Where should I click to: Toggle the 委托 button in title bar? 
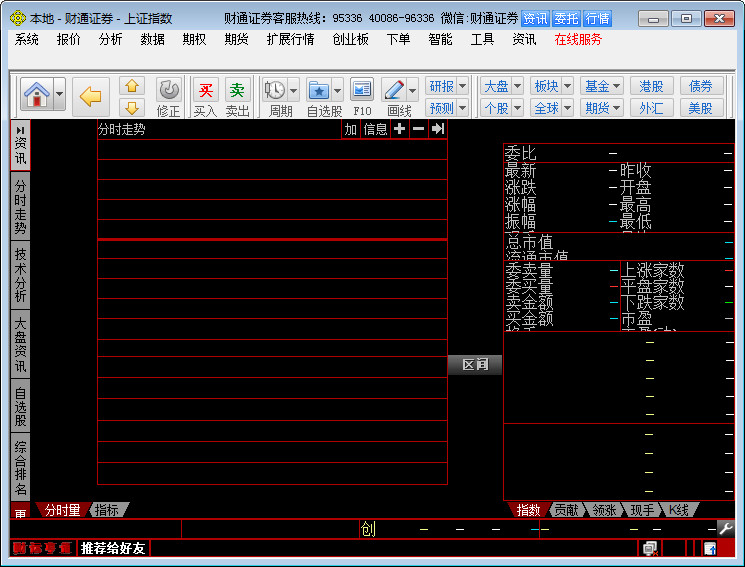tap(566, 18)
